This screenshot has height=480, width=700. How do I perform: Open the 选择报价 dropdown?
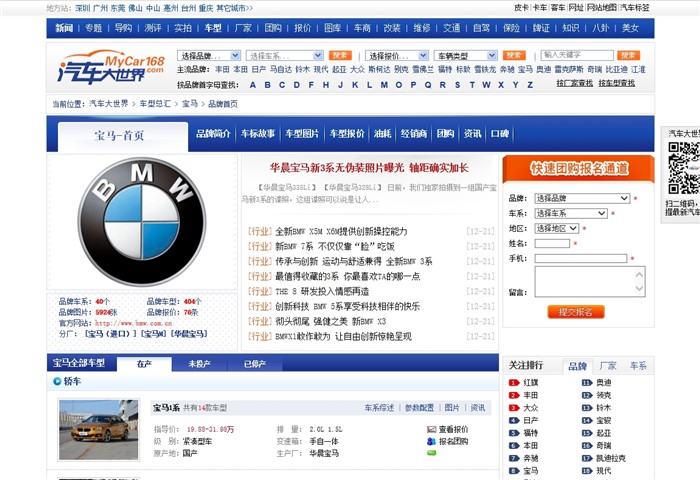pyautogui.click(x=397, y=55)
